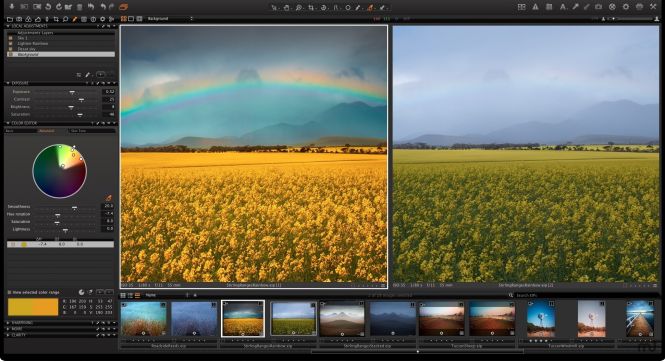Select the Zoom magnifier cursor tool
665x362 pixels.
coord(299,7)
